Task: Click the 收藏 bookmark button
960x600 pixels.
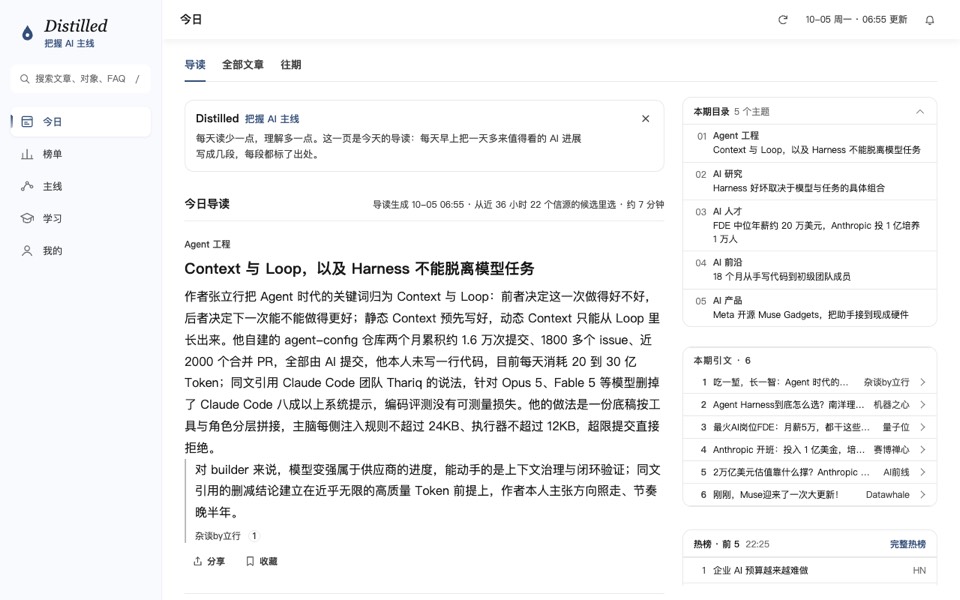Action: pyautogui.click(x=261, y=561)
